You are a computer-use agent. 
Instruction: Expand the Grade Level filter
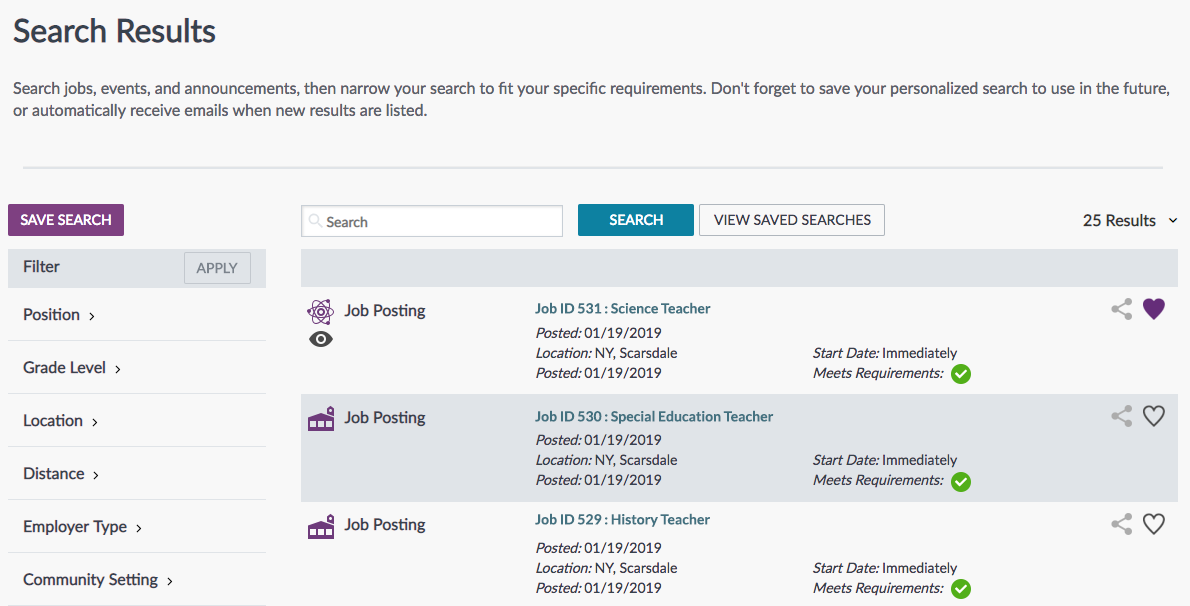coord(72,368)
